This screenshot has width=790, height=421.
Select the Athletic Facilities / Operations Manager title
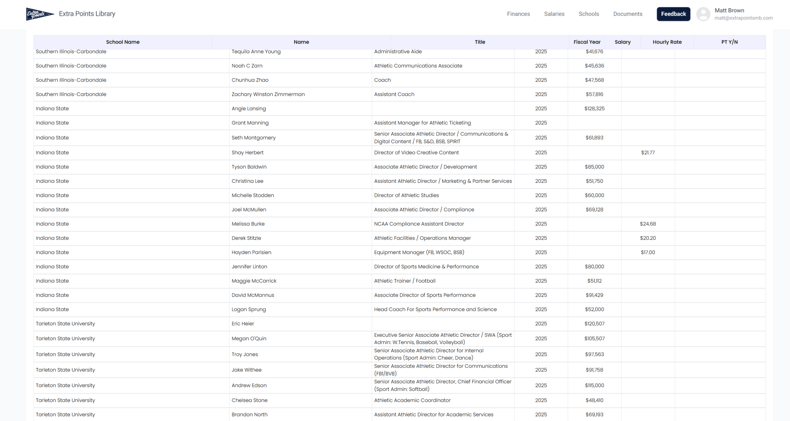pyautogui.click(x=422, y=238)
